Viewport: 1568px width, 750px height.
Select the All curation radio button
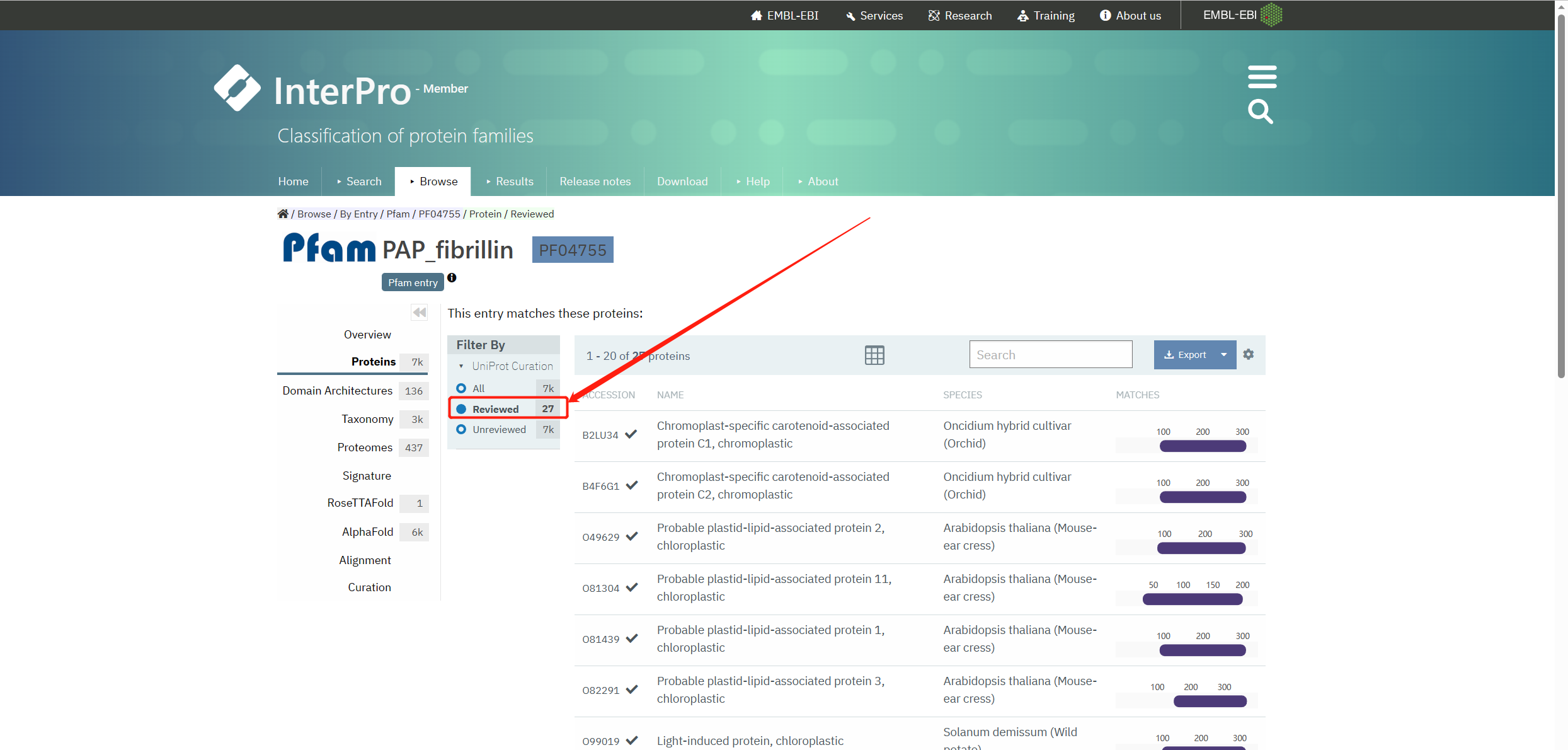[461, 388]
